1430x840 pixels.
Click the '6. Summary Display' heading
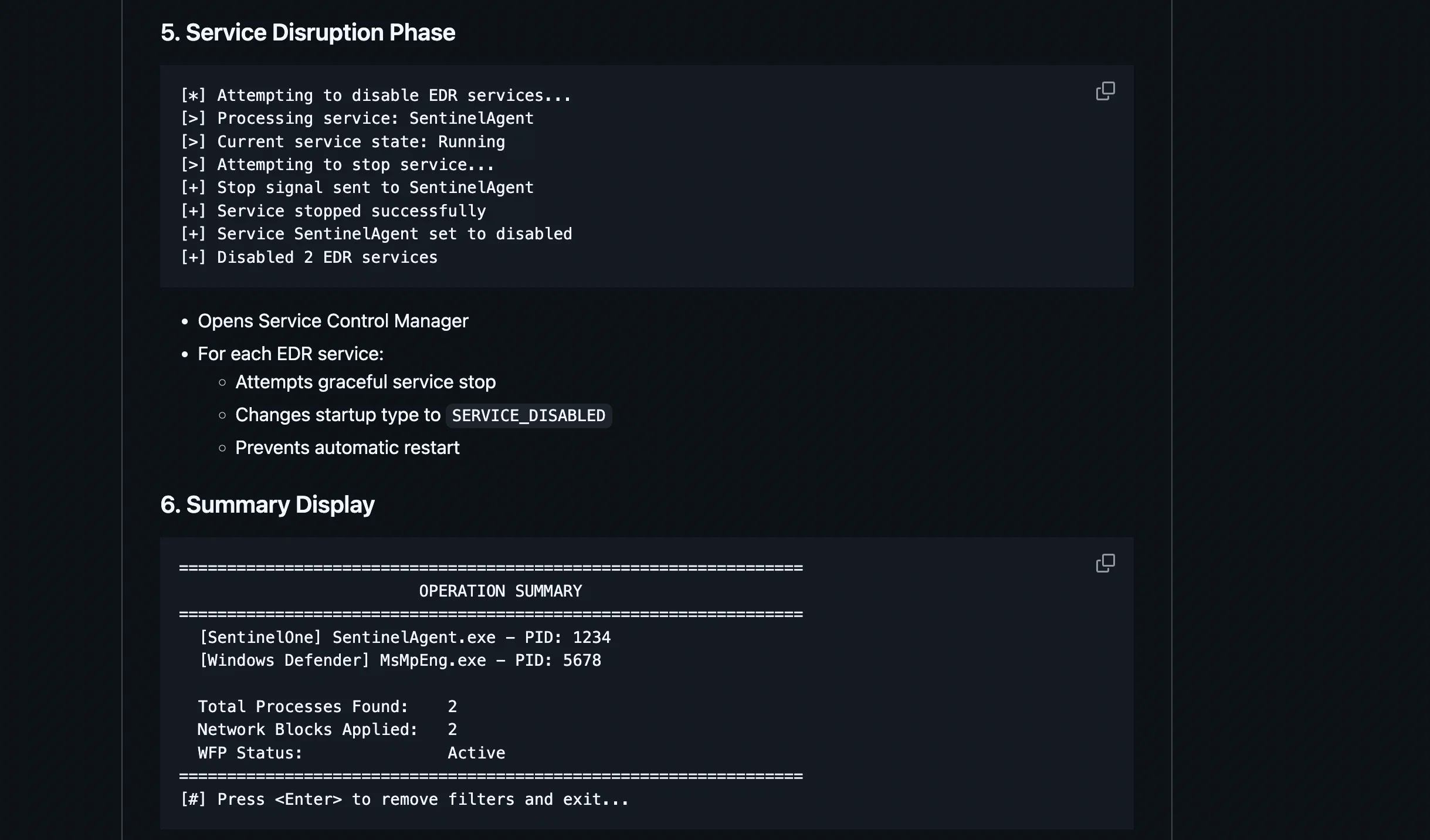coord(267,504)
